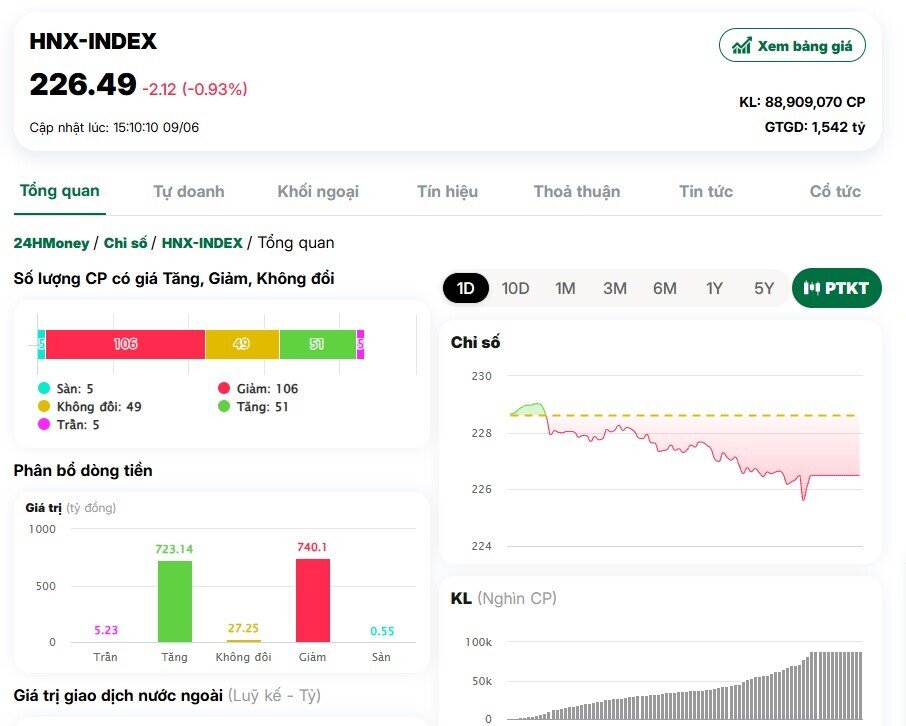The height and width of the screenshot is (726, 906).
Task: Switch to the Tổng quan tab
Action: [x=60, y=191]
